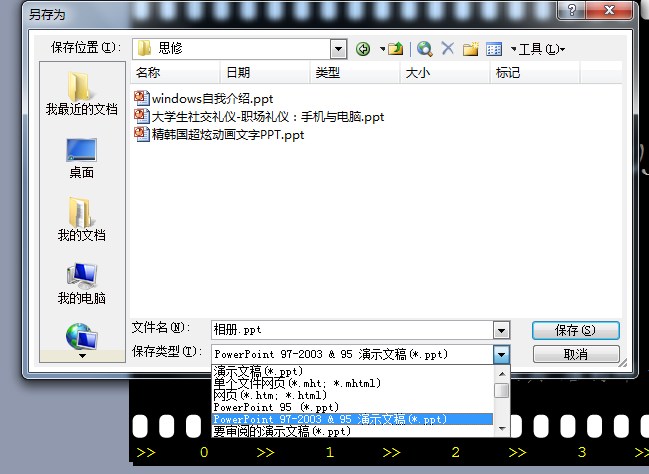This screenshot has height=474, width=649.
Task: Open dialog help with the question mark
Action: (572, 10)
